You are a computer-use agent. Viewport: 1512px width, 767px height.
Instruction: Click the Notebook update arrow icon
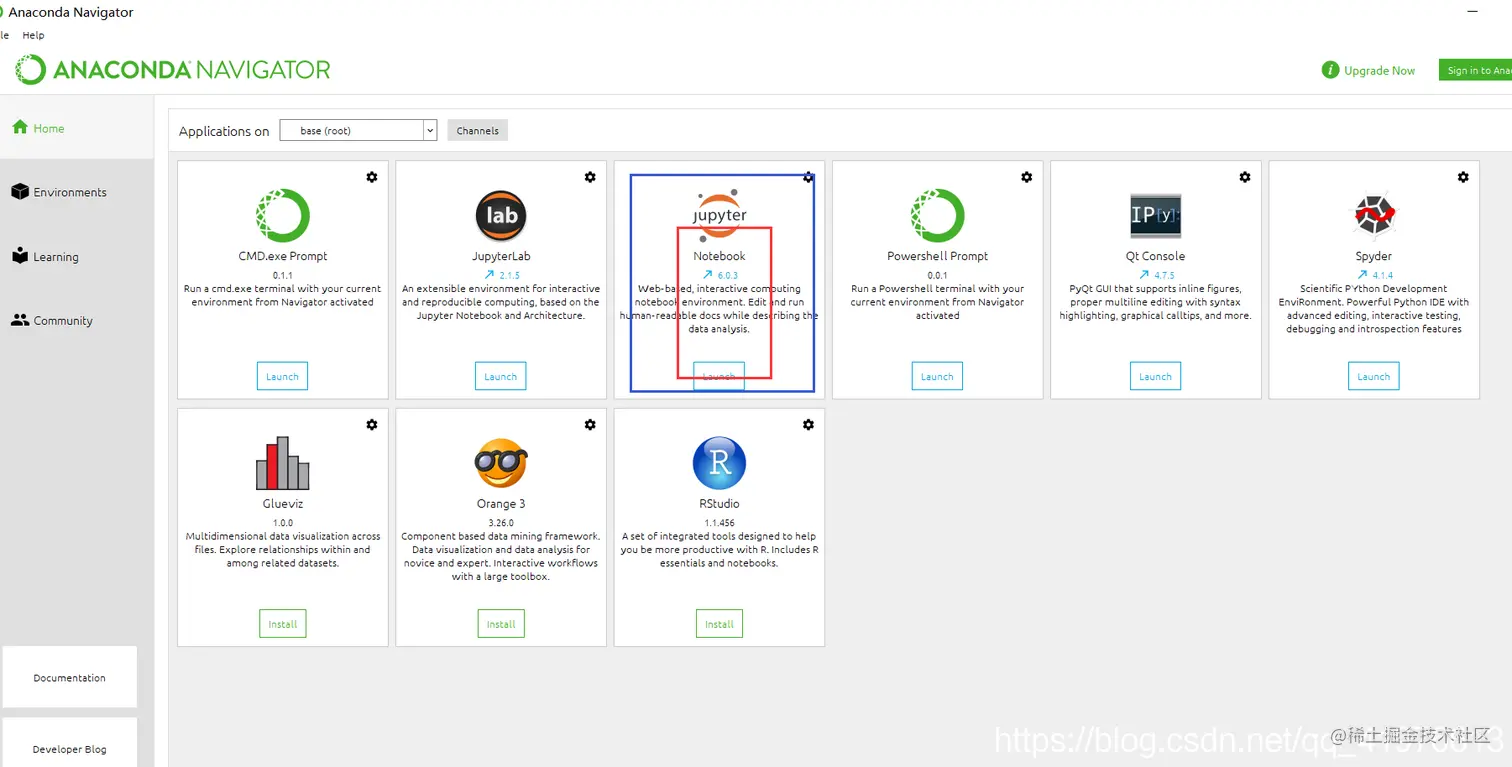707,275
